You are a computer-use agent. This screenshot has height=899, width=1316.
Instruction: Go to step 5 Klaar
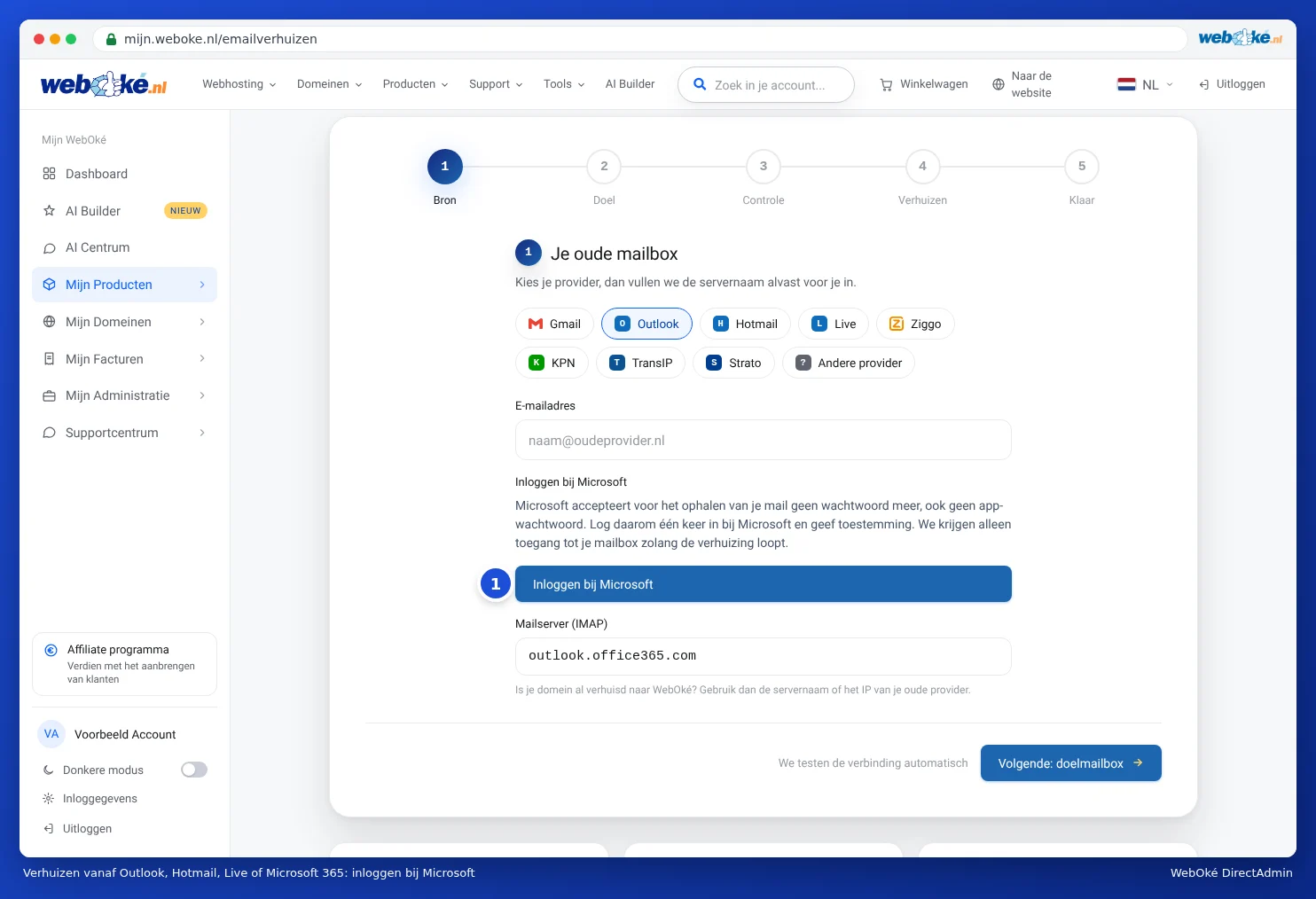(x=1082, y=167)
